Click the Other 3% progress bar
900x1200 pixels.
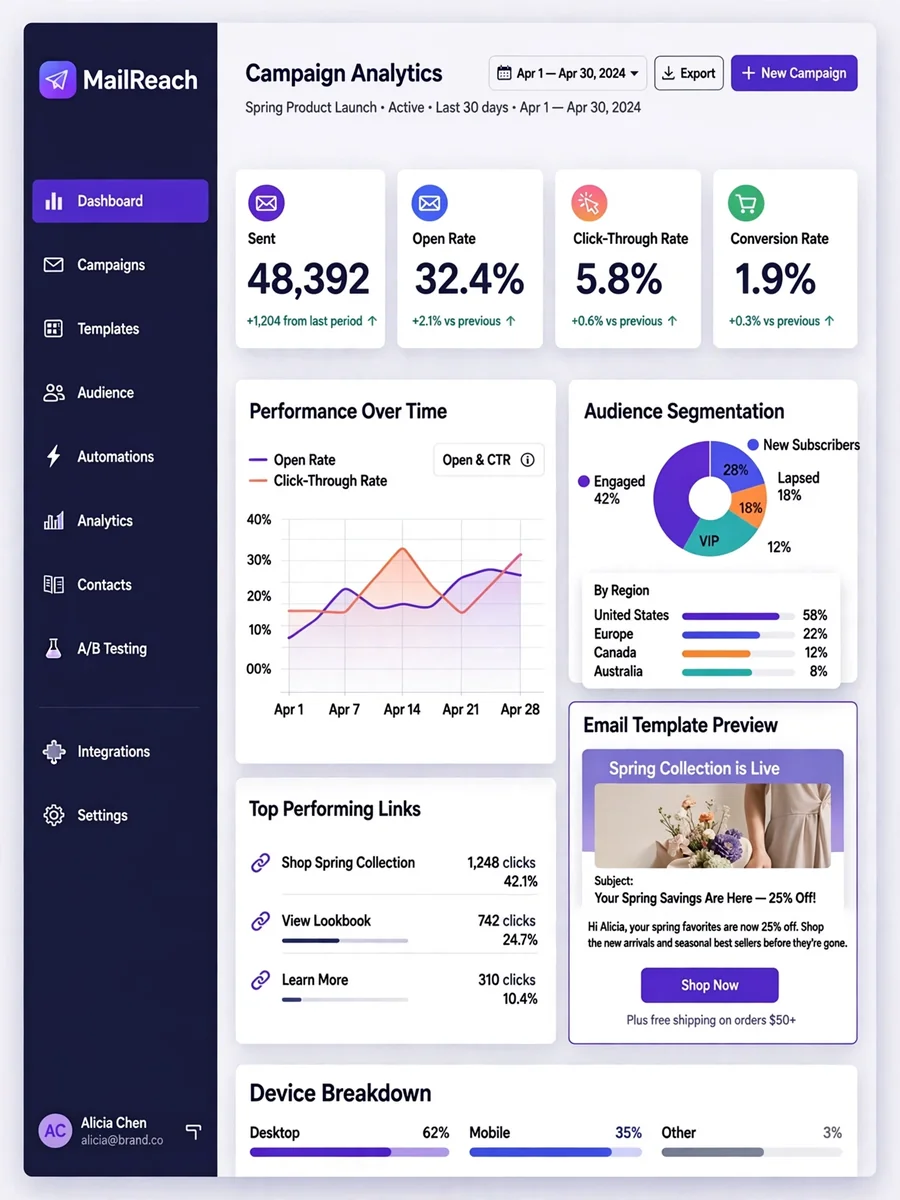point(751,1152)
